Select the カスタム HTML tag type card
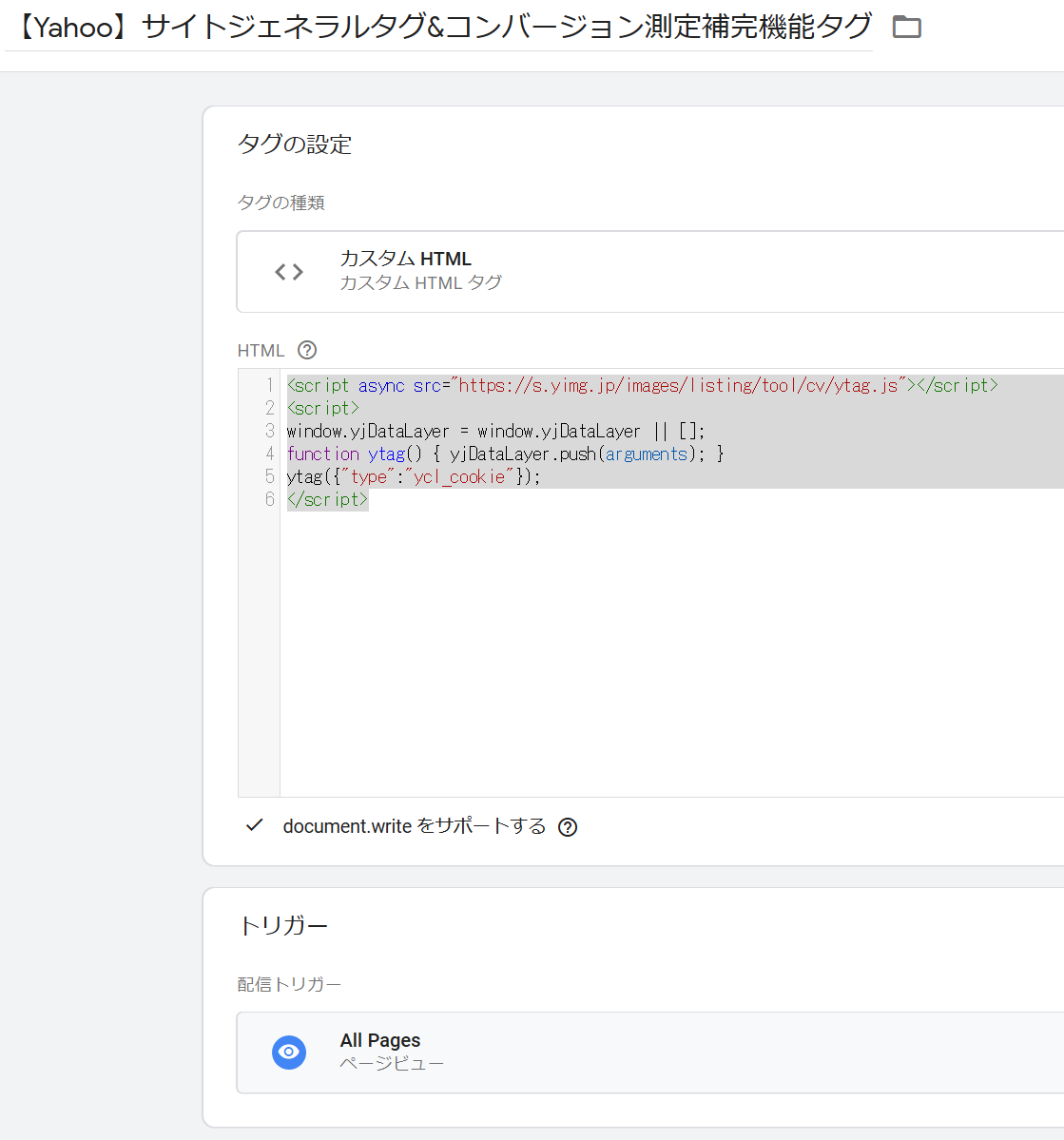1064x1140 pixels. [650, 272]
